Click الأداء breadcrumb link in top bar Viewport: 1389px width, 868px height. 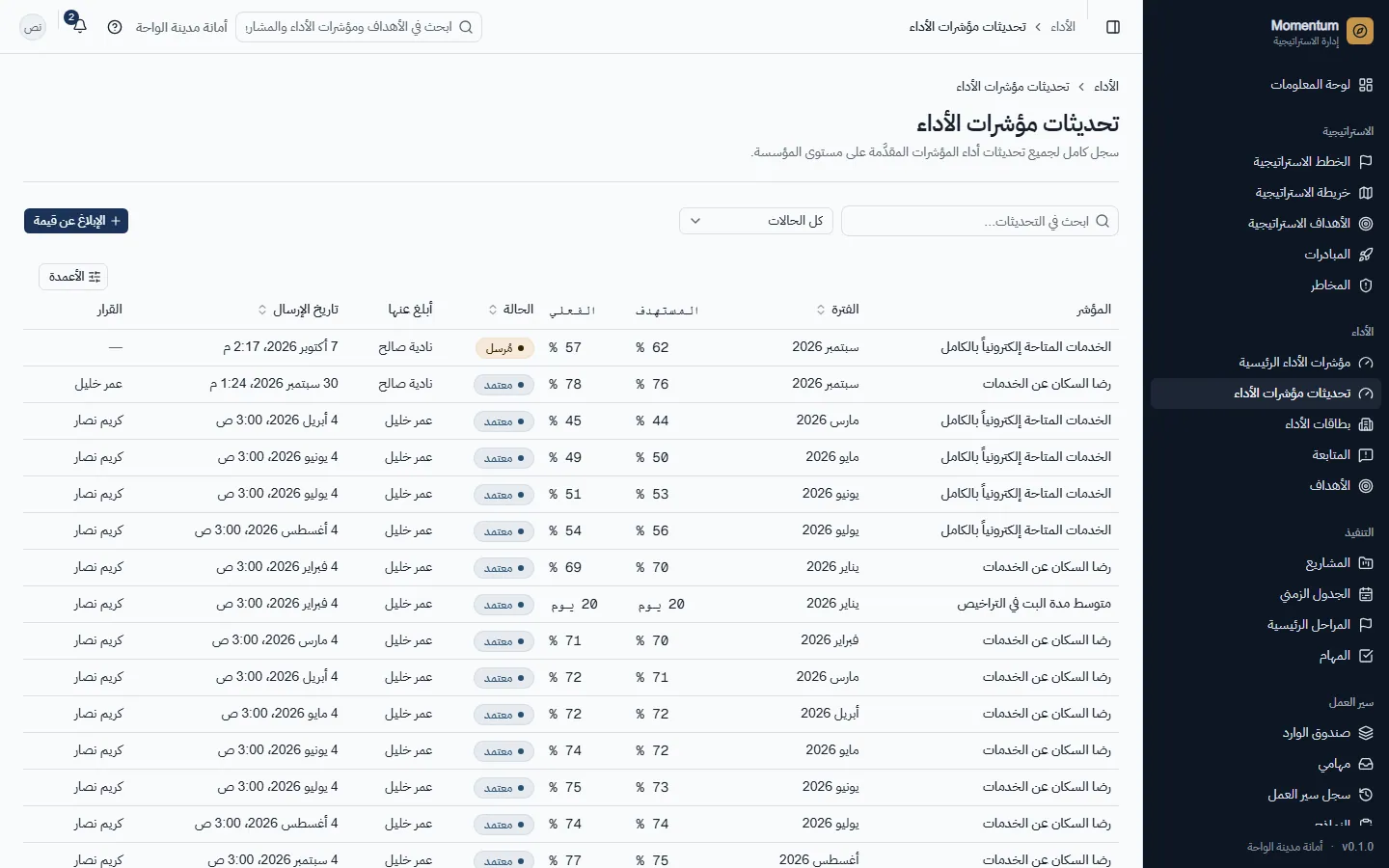click(x=1063, y=27)
